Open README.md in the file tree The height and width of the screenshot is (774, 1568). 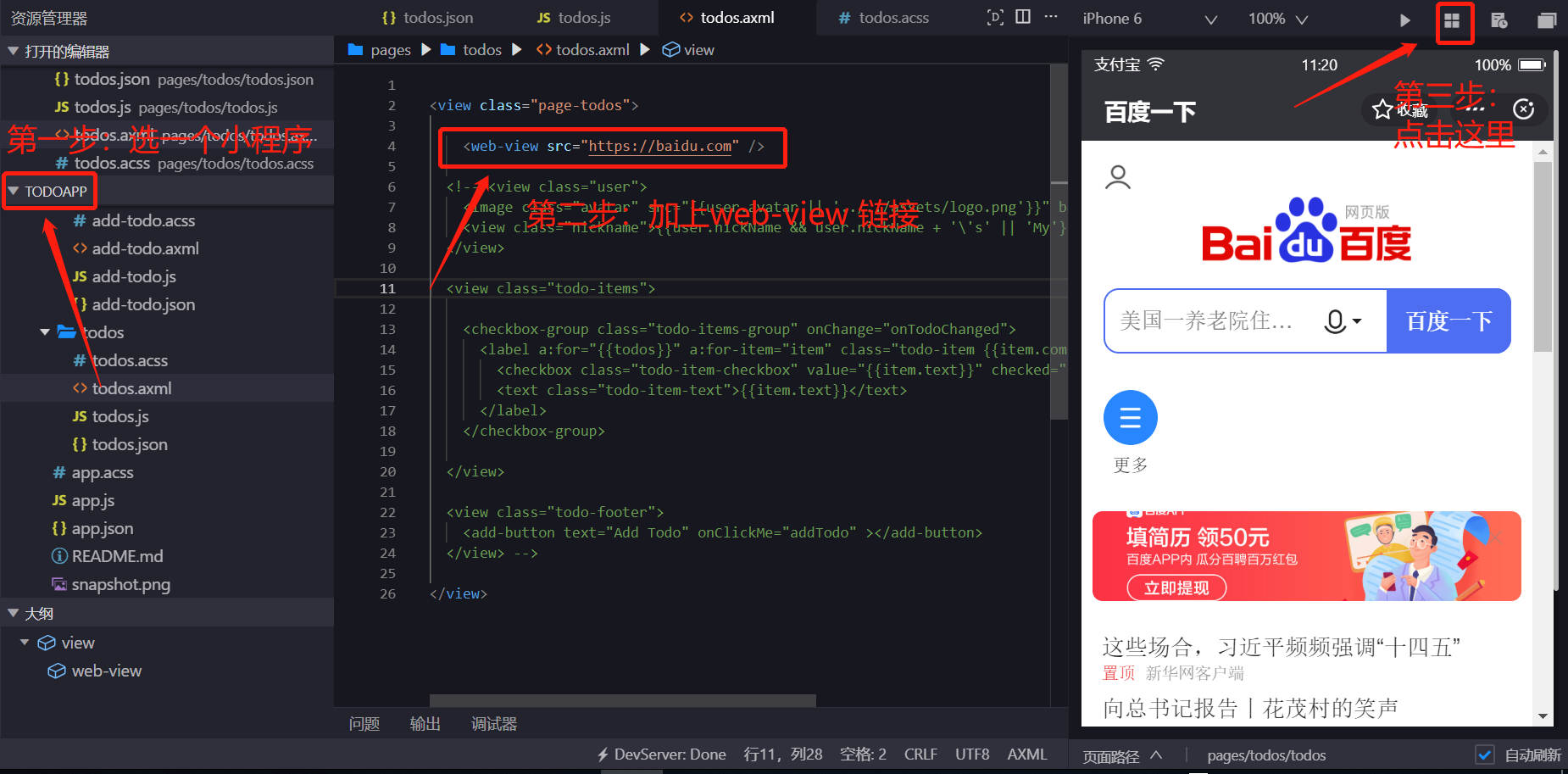(117, 556)
